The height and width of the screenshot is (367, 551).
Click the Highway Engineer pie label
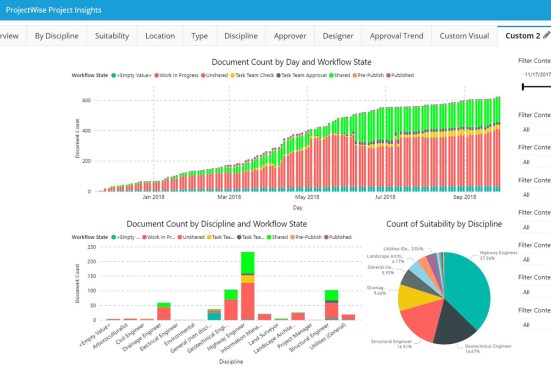[x=498, y=255]
